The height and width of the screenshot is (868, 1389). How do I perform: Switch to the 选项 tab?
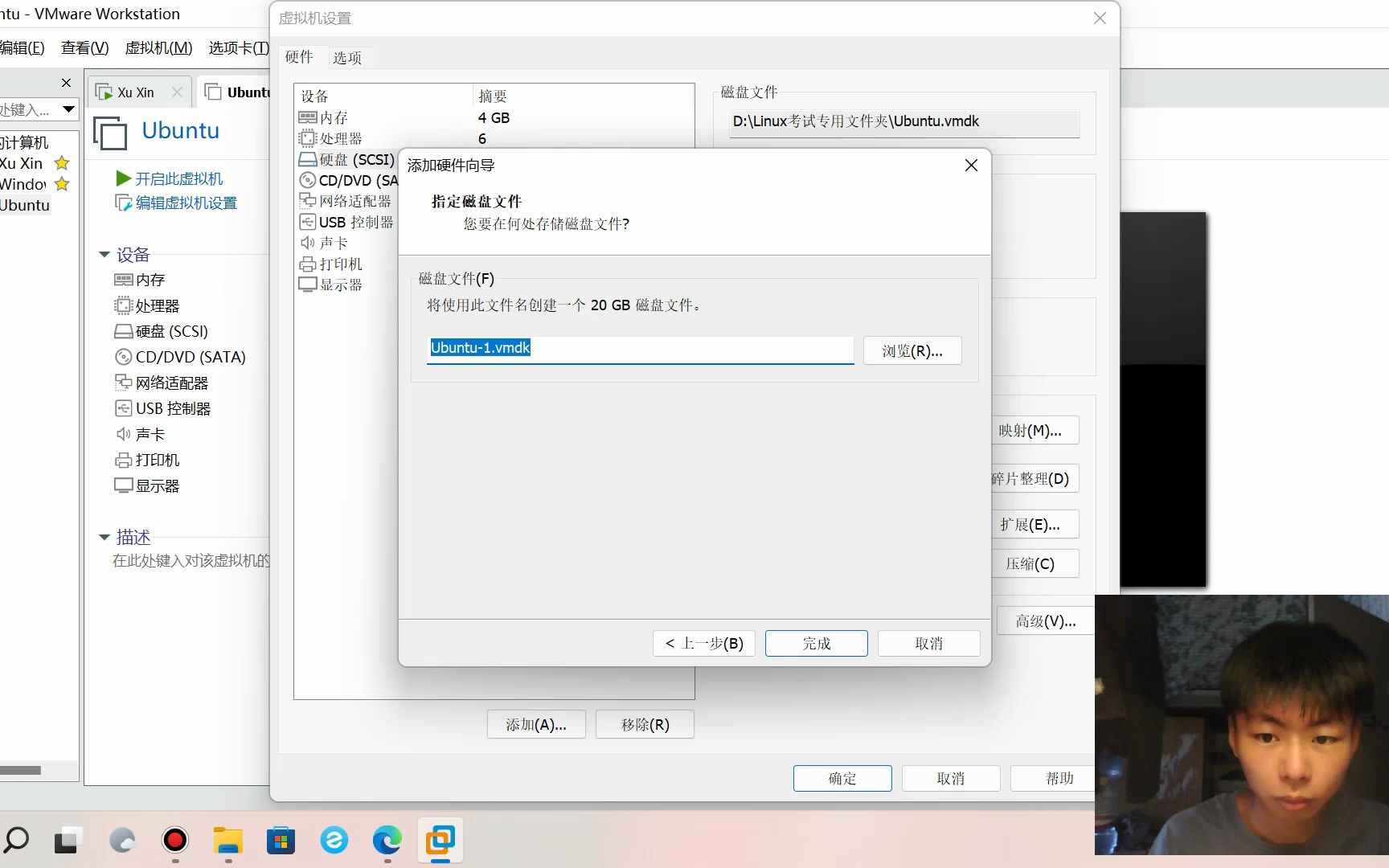click(x=347, y=57)
